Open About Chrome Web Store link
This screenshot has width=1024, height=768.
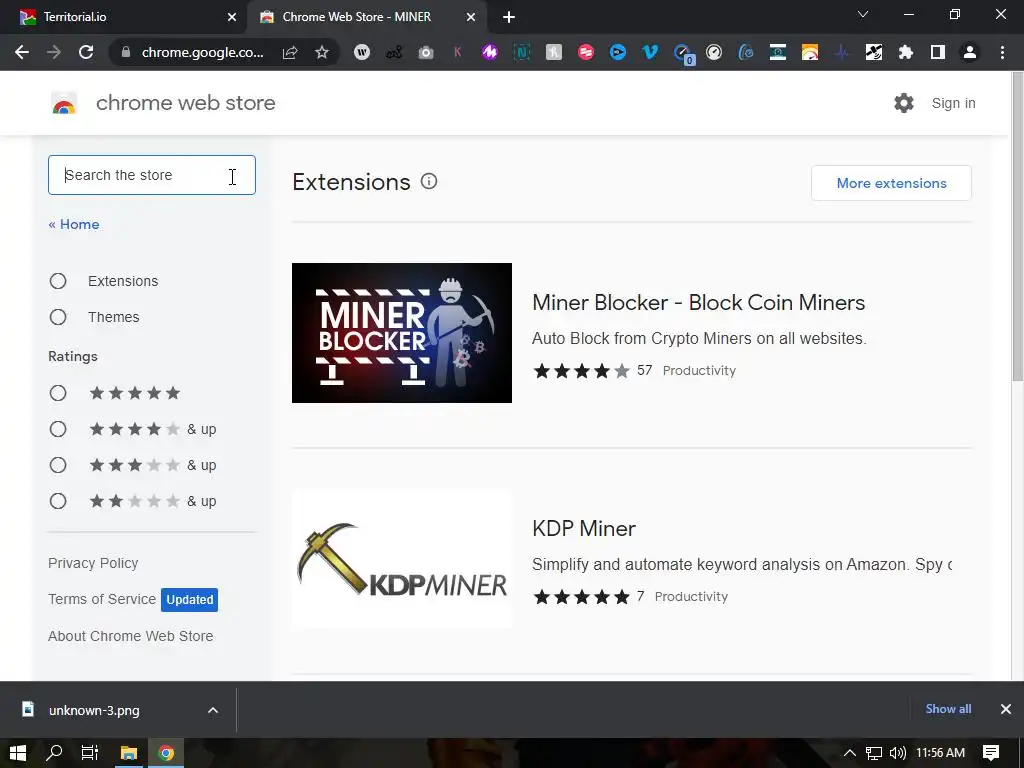131,635
